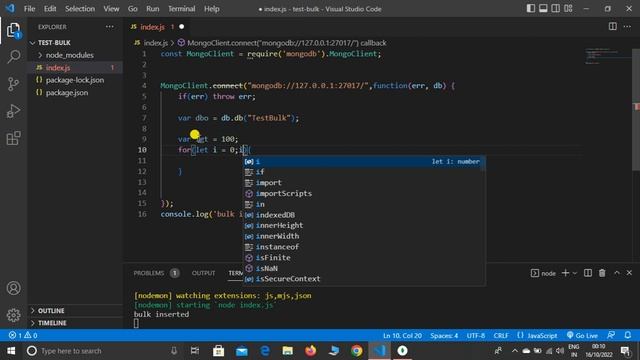Open Run and Debug view
This screenshot has height=360, width=640.
13,111
